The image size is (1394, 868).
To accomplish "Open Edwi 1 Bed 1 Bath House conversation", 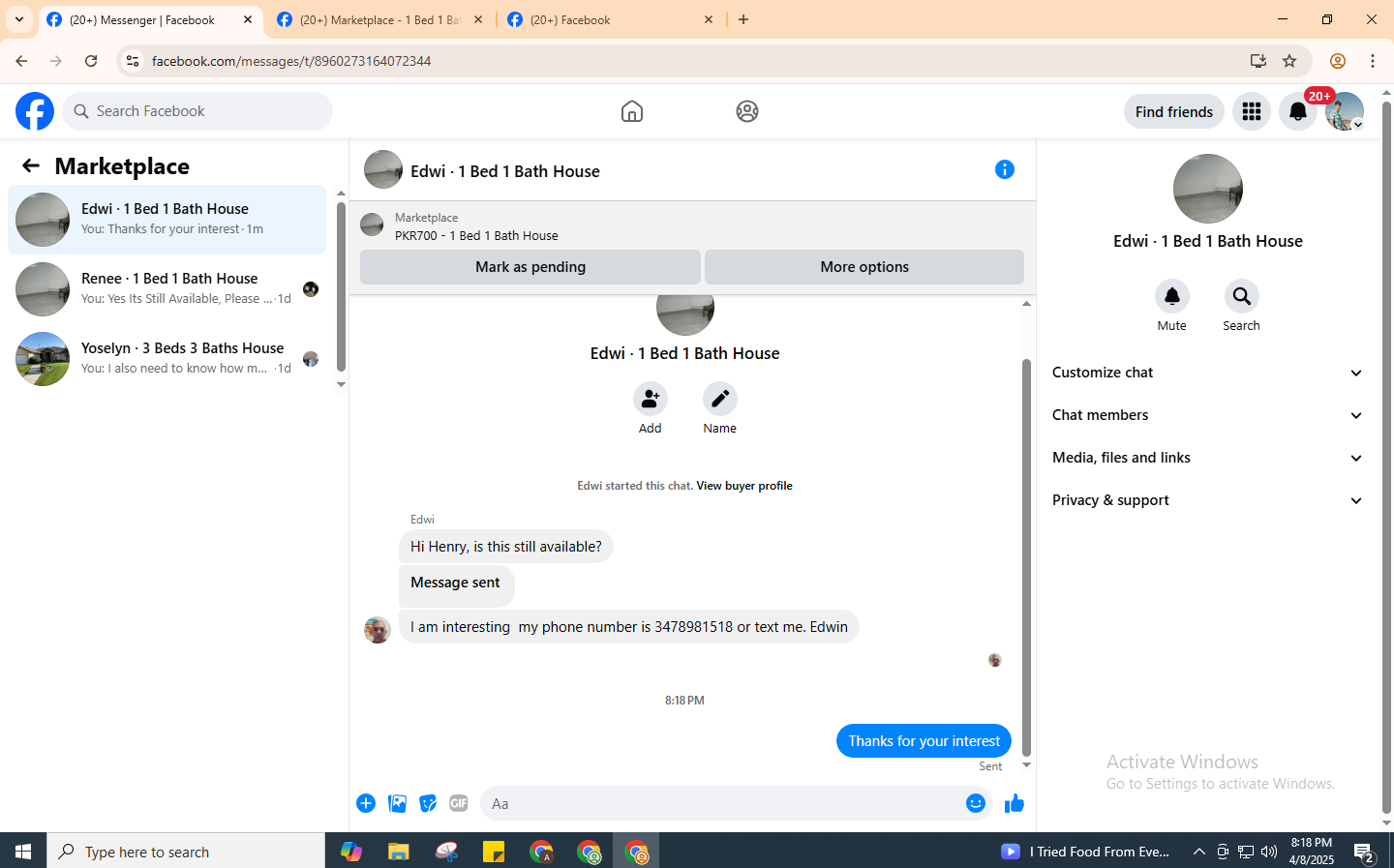I will pyautogui.click(x=167, y=220).
